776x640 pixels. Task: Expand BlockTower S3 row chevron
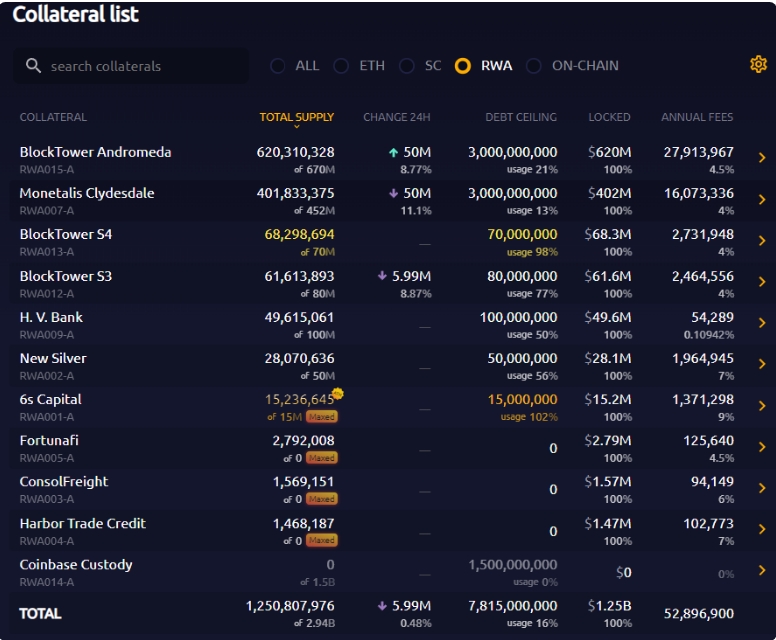[762, 282]
